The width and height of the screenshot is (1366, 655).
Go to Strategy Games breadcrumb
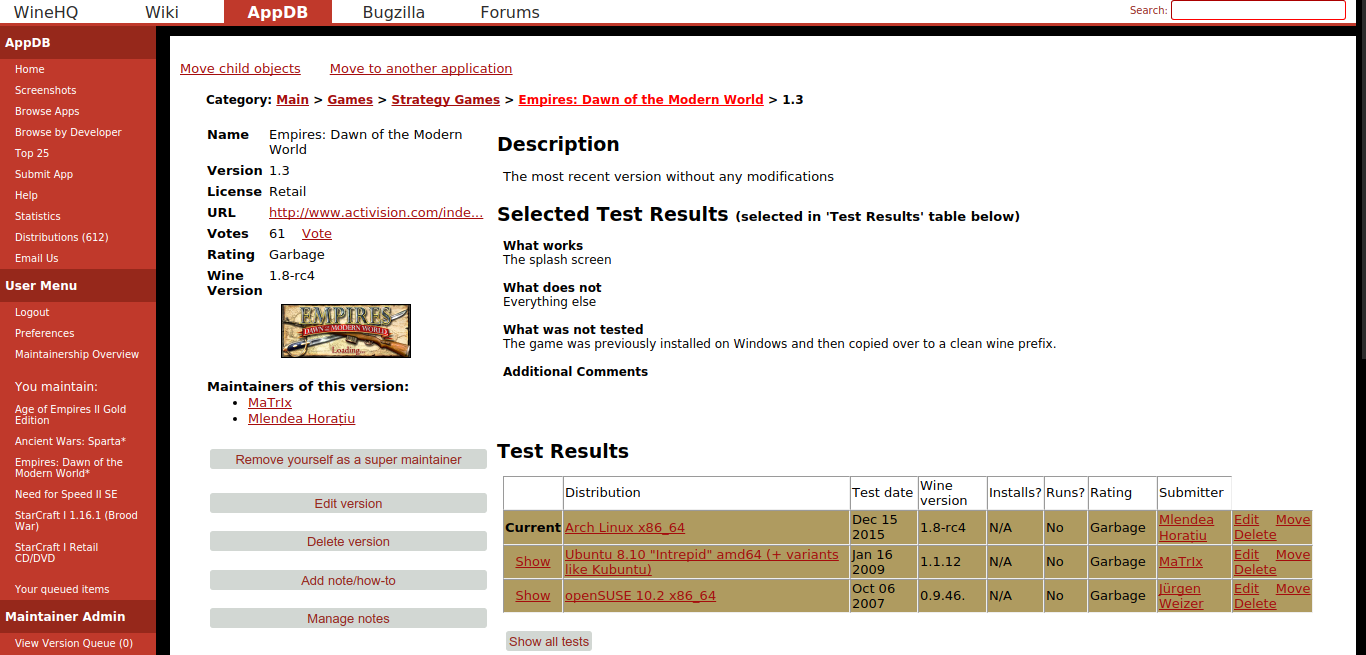(446, 99)
